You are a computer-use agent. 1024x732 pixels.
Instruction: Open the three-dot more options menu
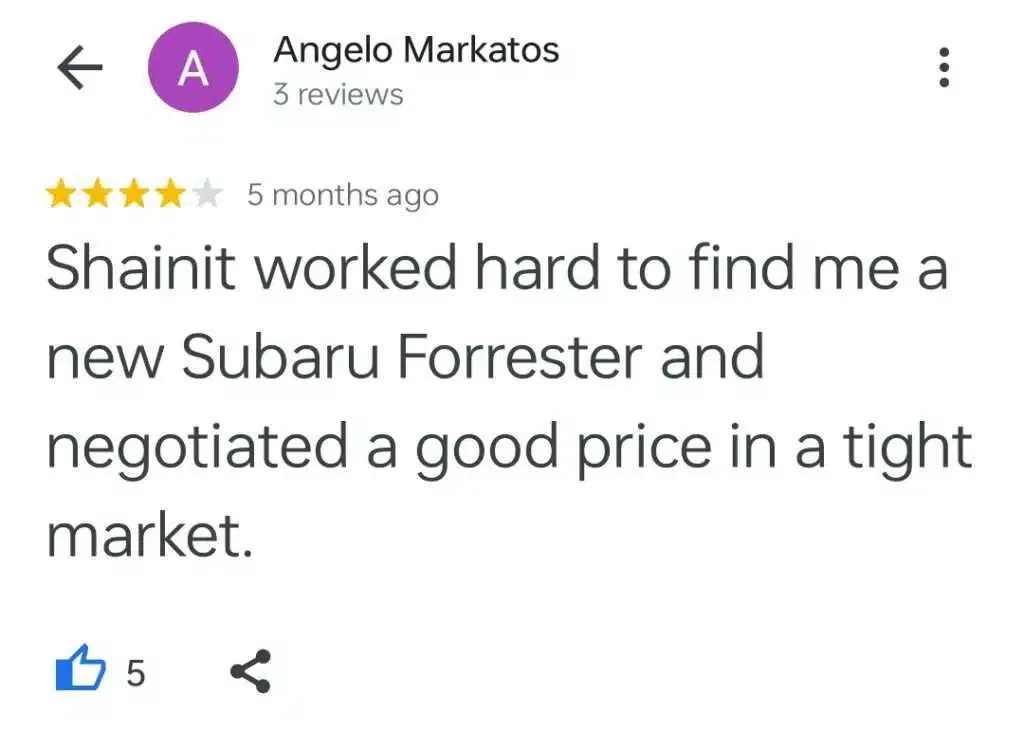(x=943, y=68)
